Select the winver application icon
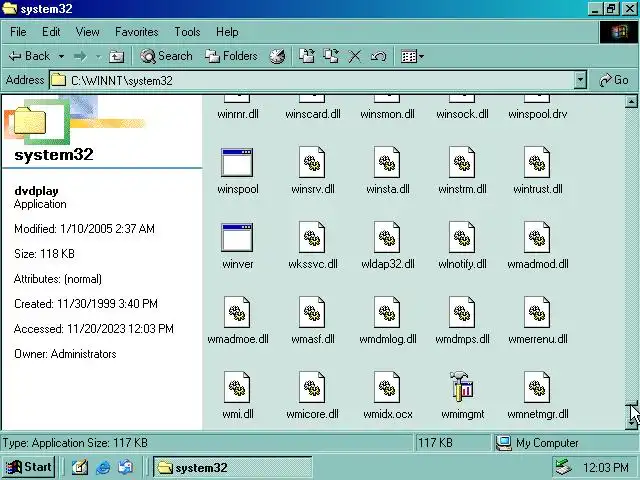The image size is (640, 480). (x=237, y=238)
